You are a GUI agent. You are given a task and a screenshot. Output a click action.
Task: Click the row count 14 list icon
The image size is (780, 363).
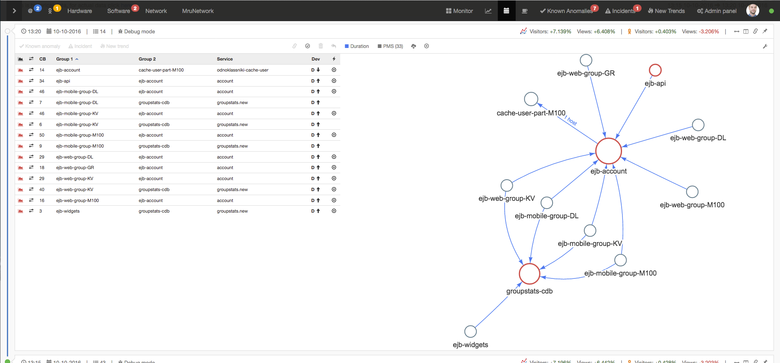click(x=99, y=31)
